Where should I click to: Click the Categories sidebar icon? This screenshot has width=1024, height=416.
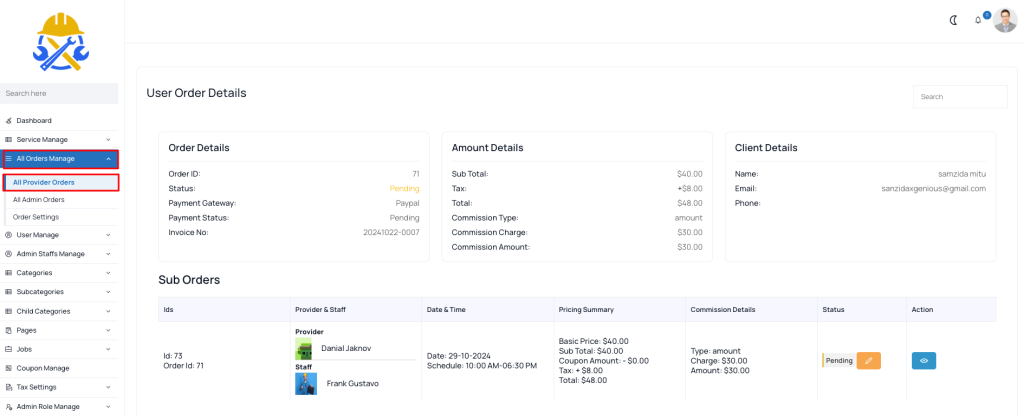click(x=8, y=273)
